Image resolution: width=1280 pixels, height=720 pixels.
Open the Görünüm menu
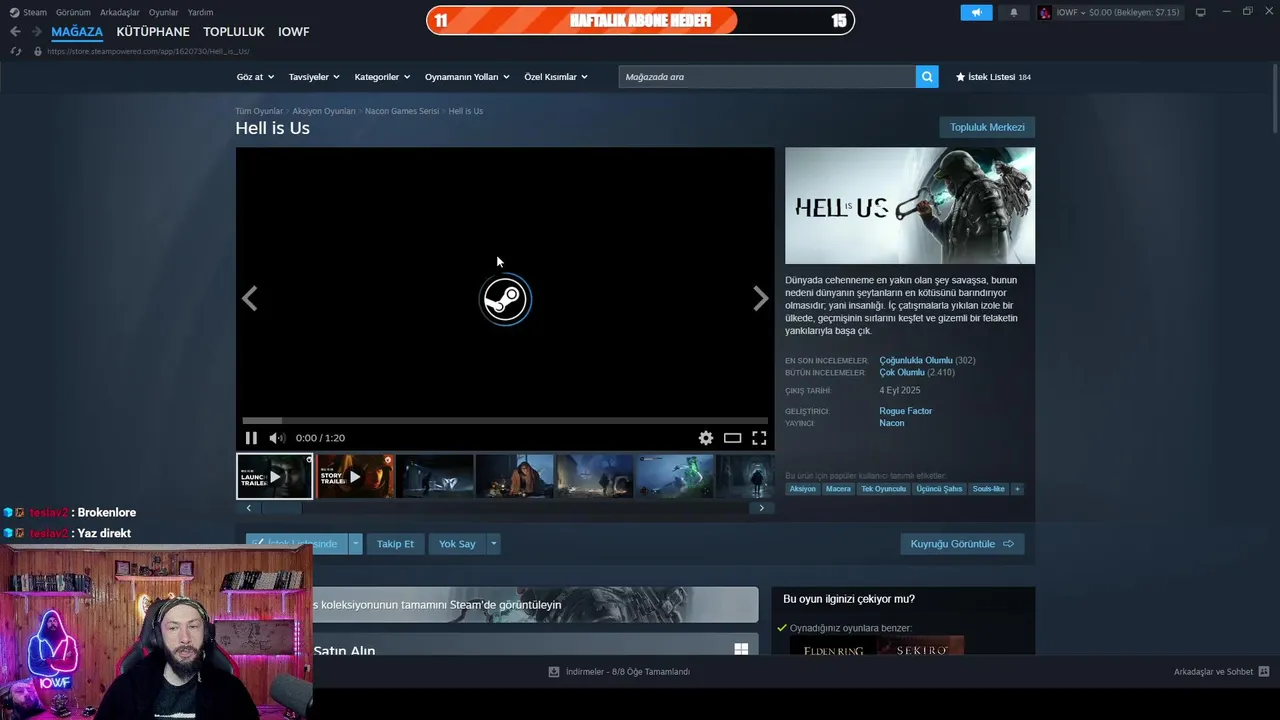pos(73,12)
